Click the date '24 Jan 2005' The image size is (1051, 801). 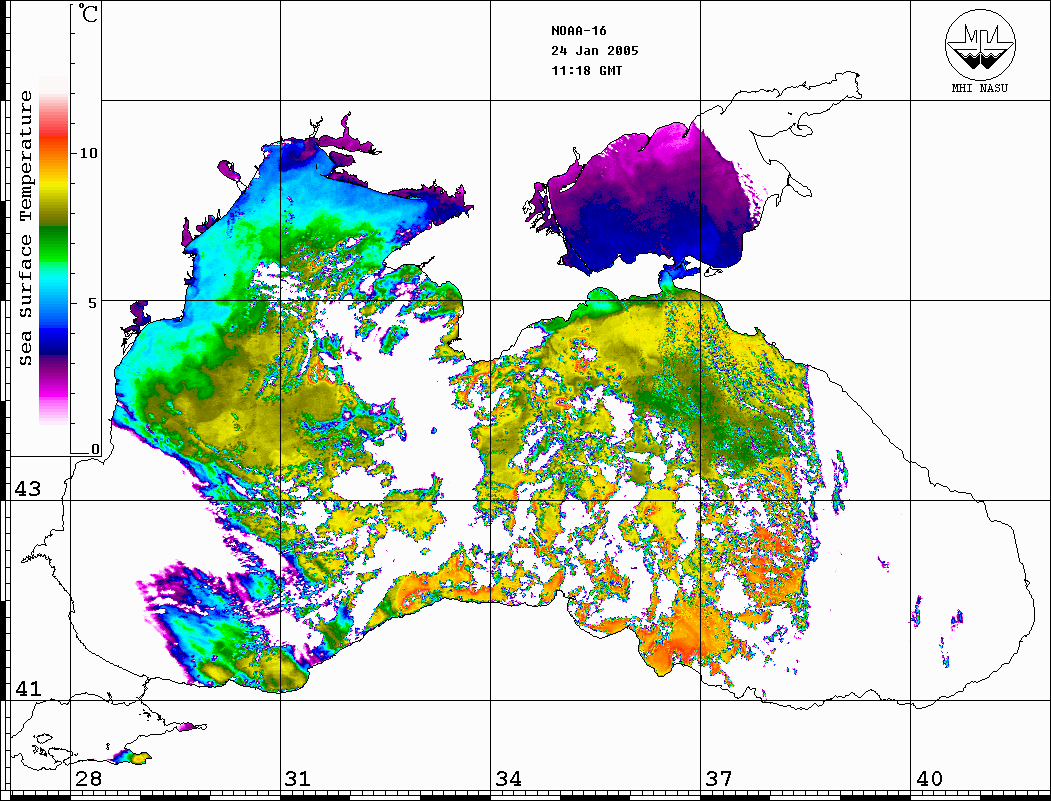tap(595, 51)
